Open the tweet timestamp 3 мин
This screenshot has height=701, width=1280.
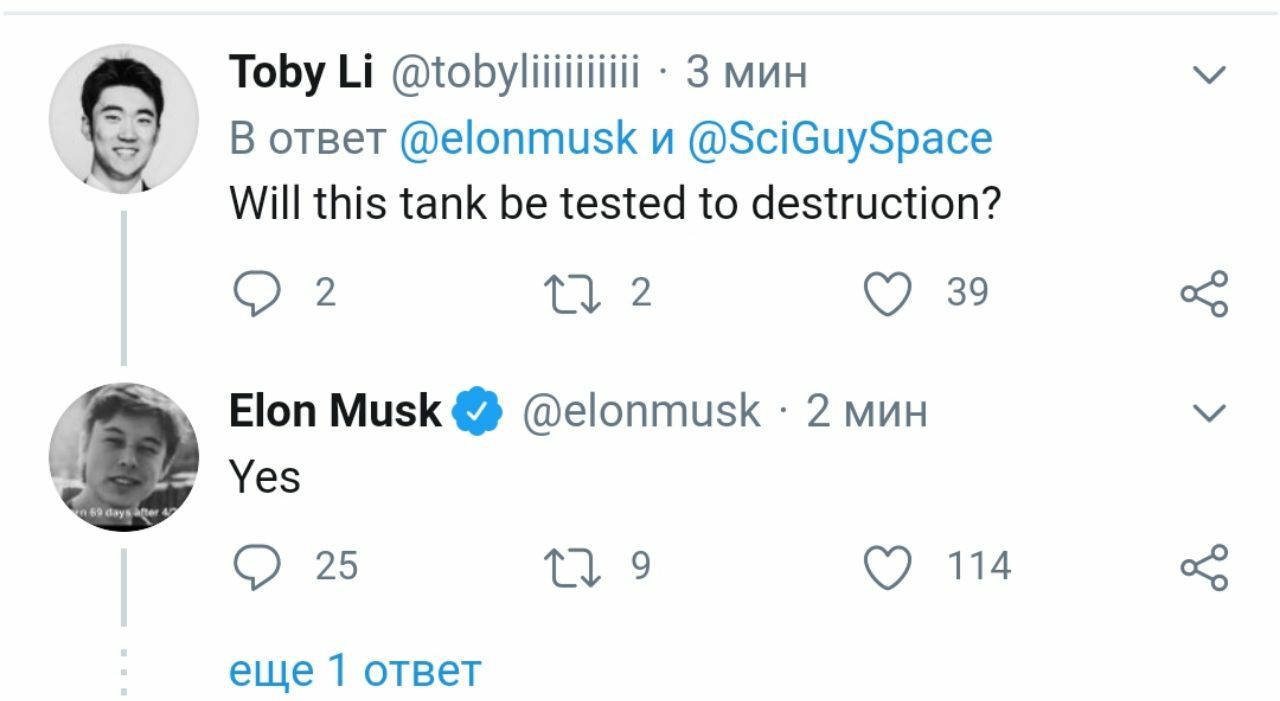(746, 73)
